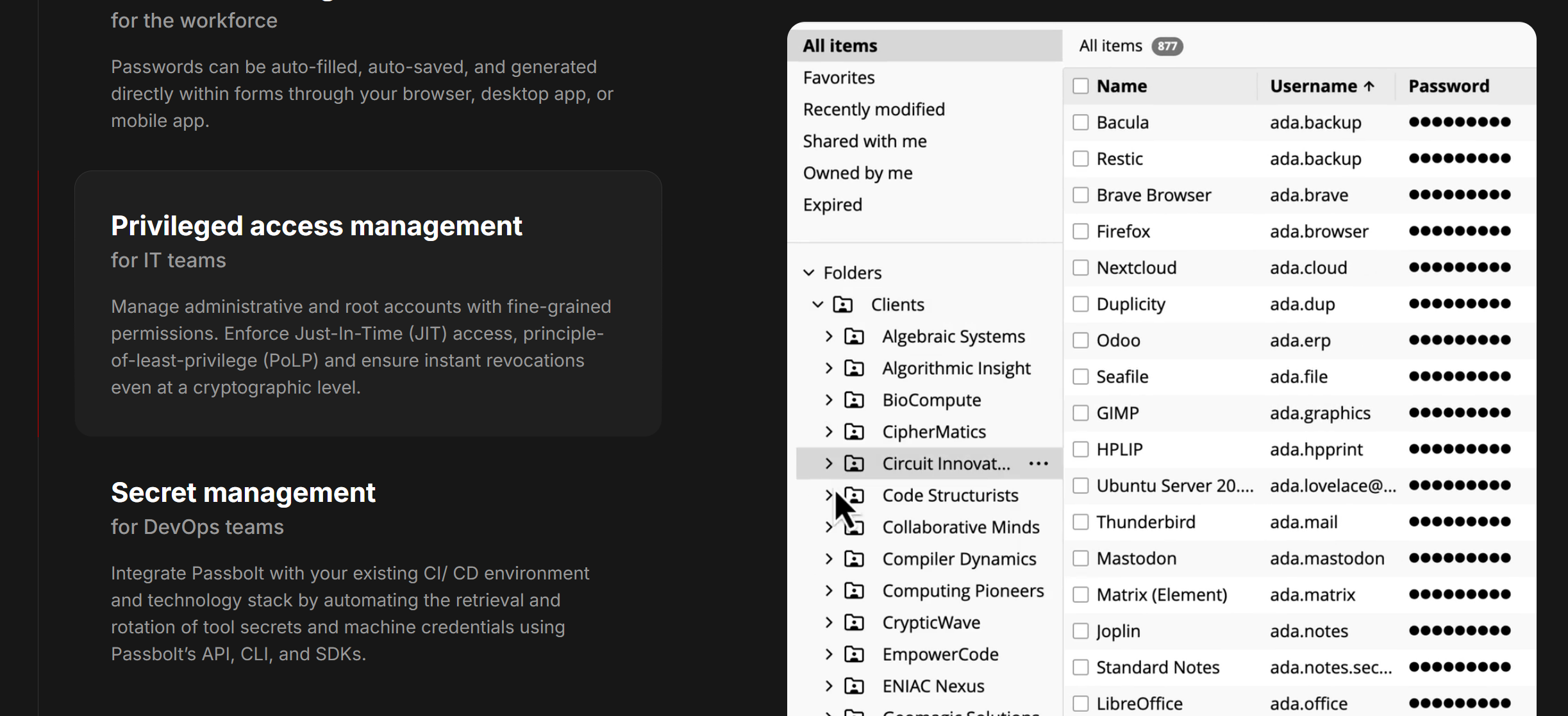Switch to Recently modified filter

[x=874, y=110]
